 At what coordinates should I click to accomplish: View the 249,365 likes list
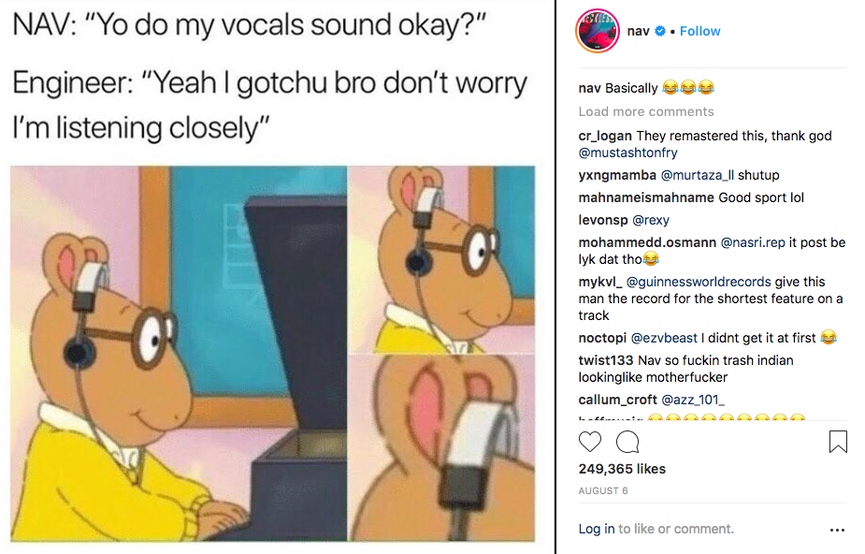point(622,468)
